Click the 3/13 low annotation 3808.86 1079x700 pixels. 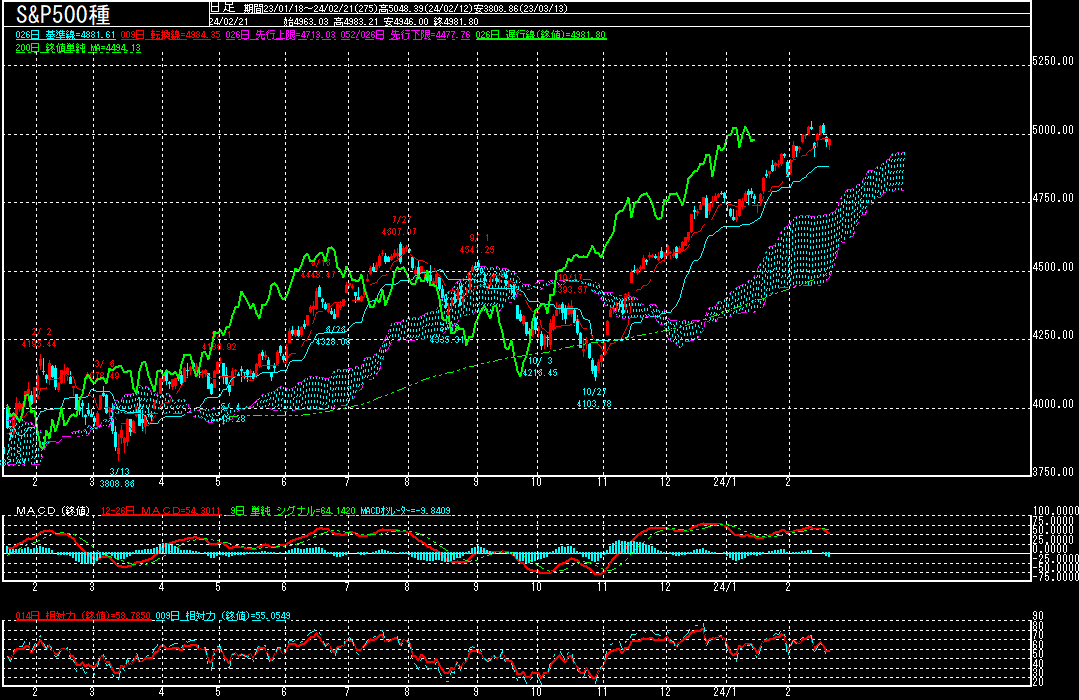tap(117, 478)
